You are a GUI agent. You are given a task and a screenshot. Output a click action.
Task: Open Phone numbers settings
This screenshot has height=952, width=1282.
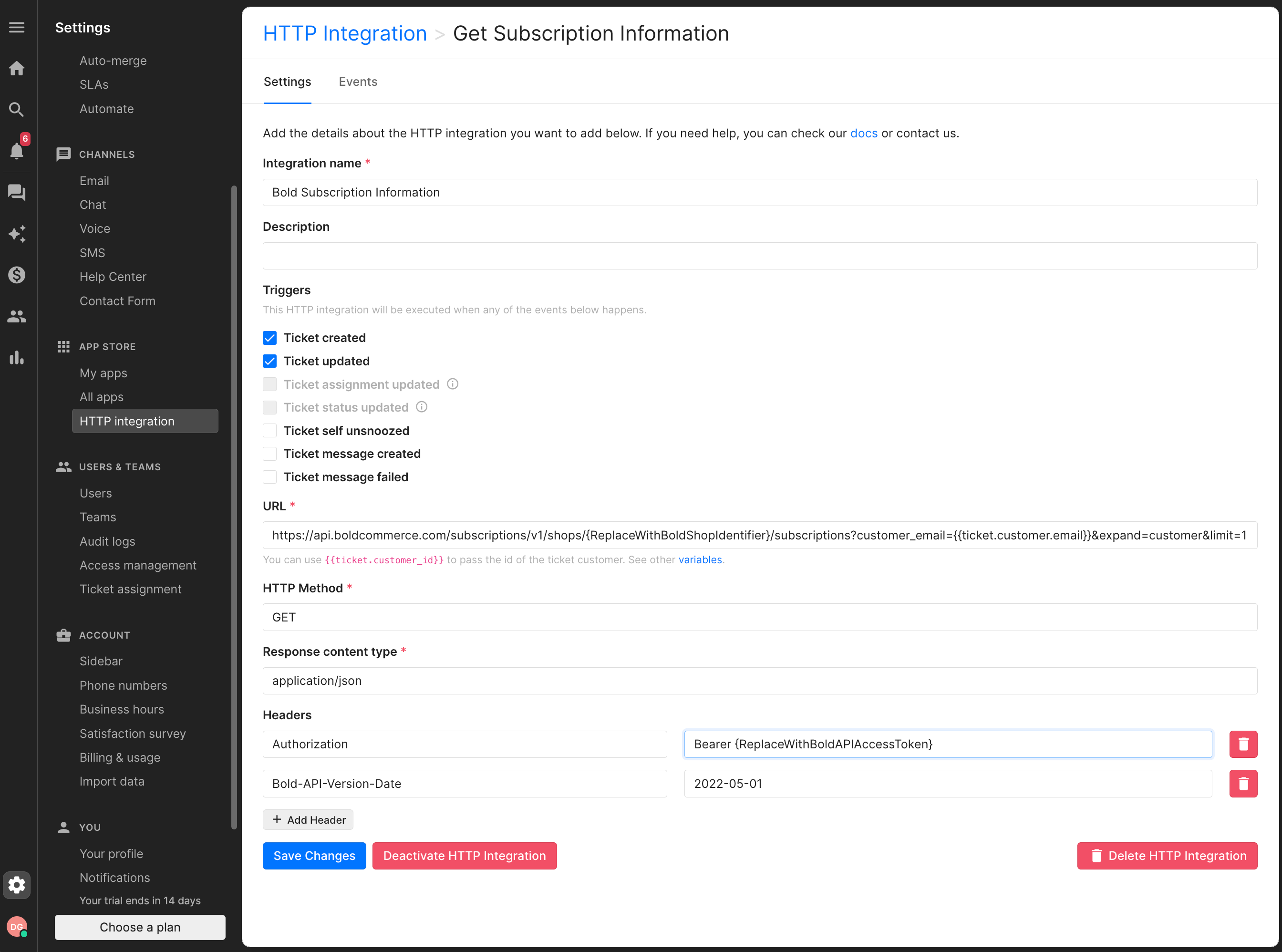point(124,685)
